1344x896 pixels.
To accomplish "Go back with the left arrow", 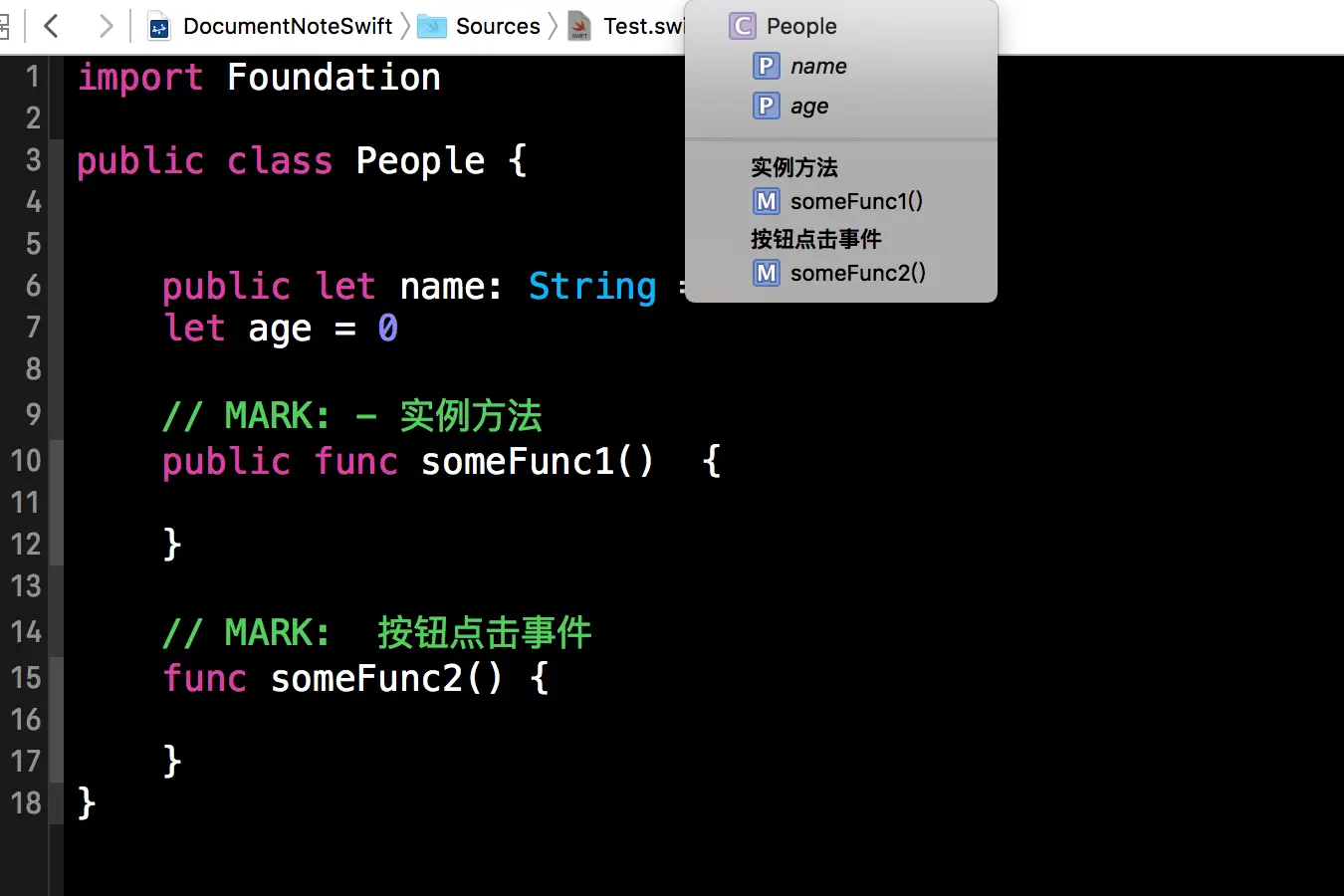I will (52, 26).
